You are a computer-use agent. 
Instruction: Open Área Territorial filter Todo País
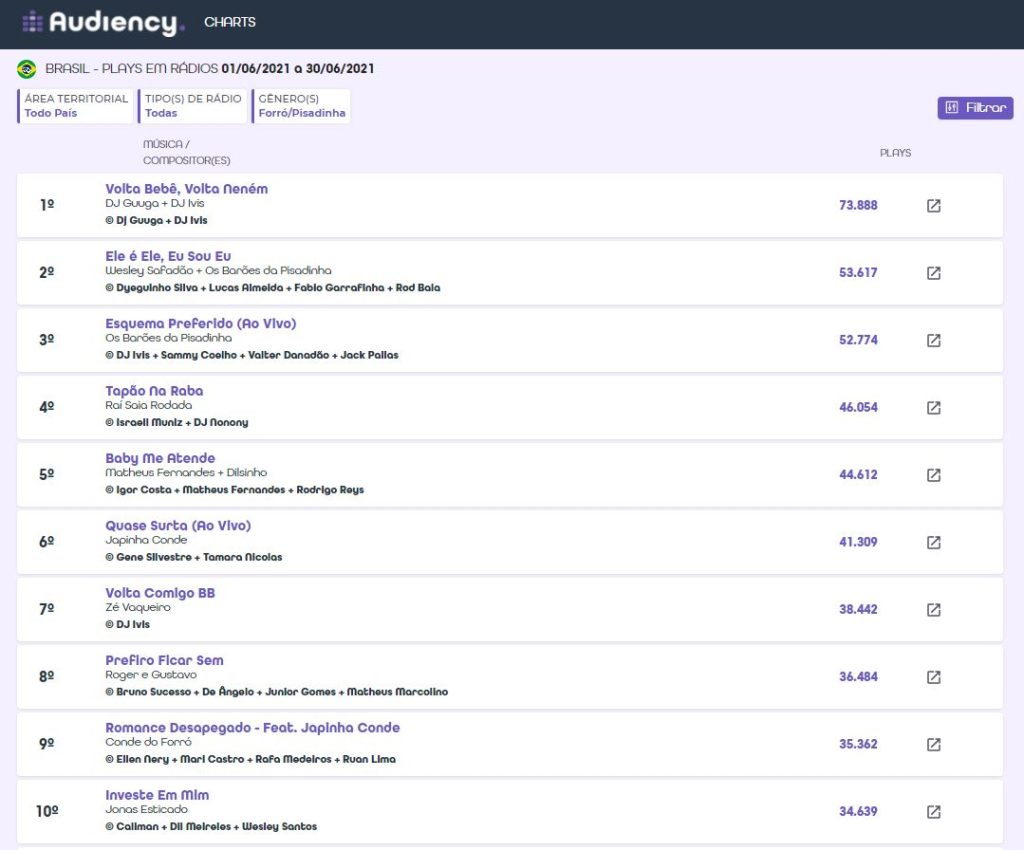click(75, 106)
